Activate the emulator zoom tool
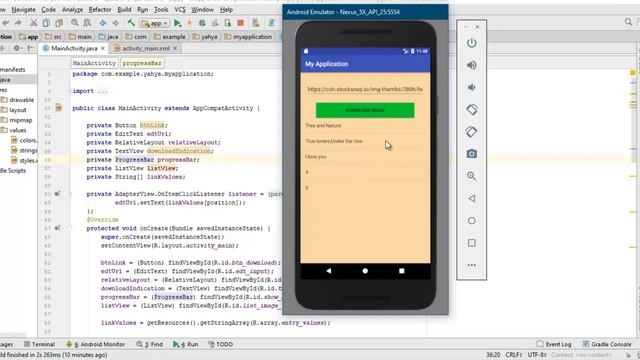 pyautogui.click(x=471, y=176)
